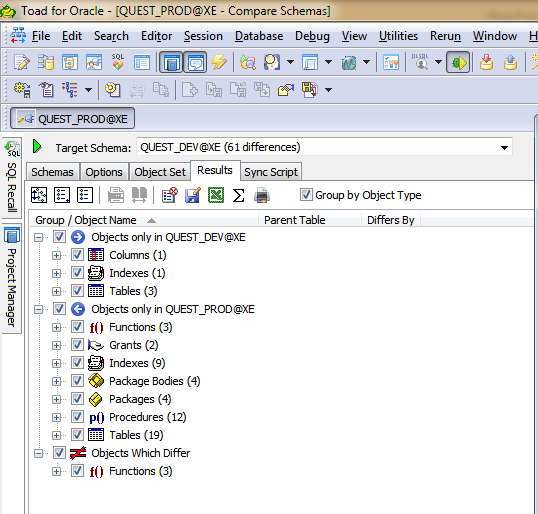
Task: Click the PL/SQL debugger icon
Action: pyautogui.click(x=421, y=62)
